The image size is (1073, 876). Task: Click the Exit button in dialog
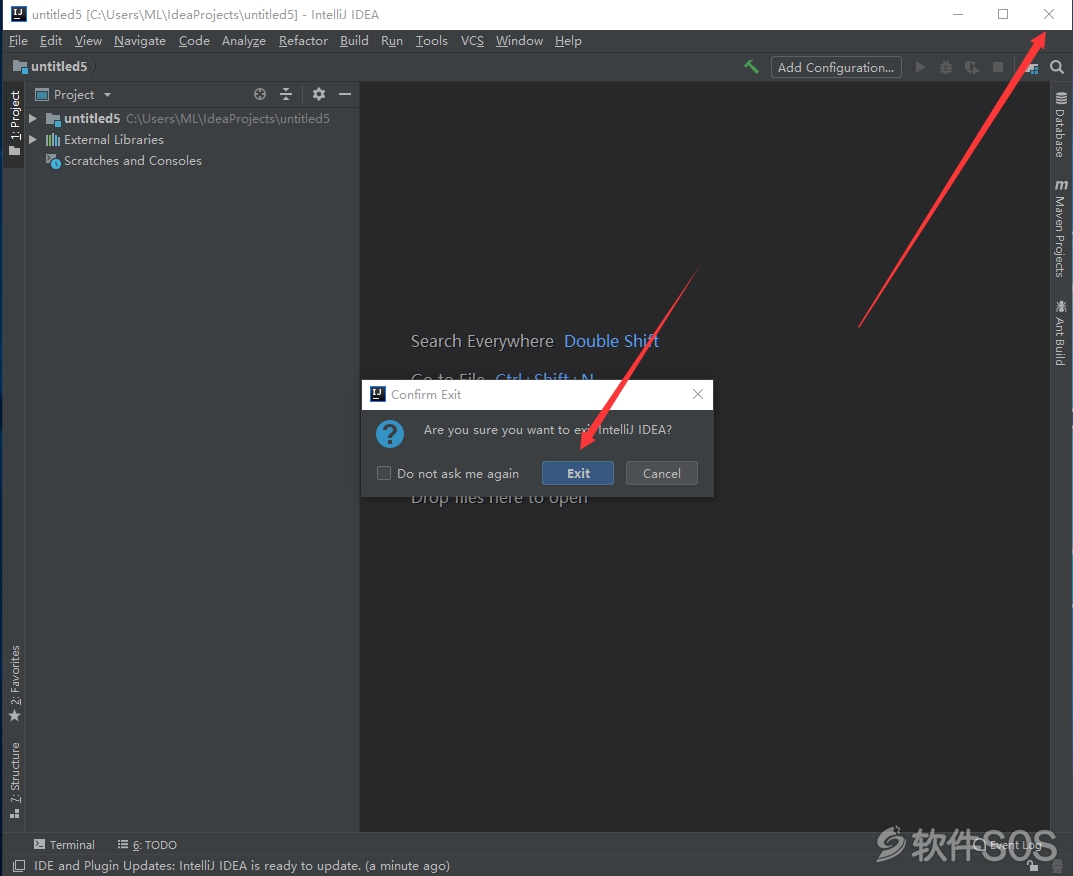point(578,474)
